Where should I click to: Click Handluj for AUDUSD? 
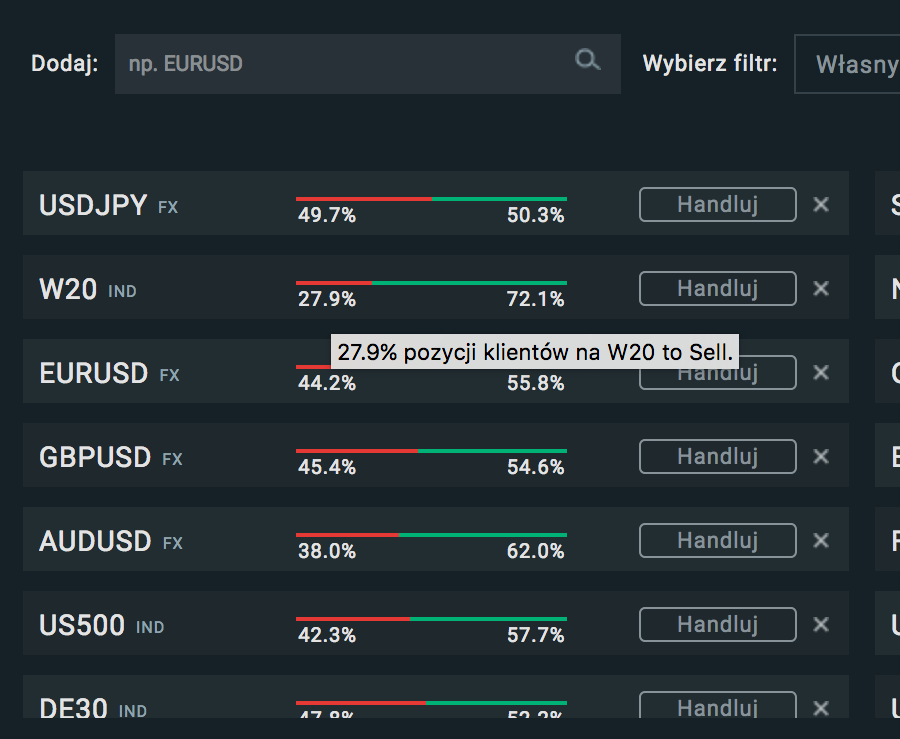(717, 540)
